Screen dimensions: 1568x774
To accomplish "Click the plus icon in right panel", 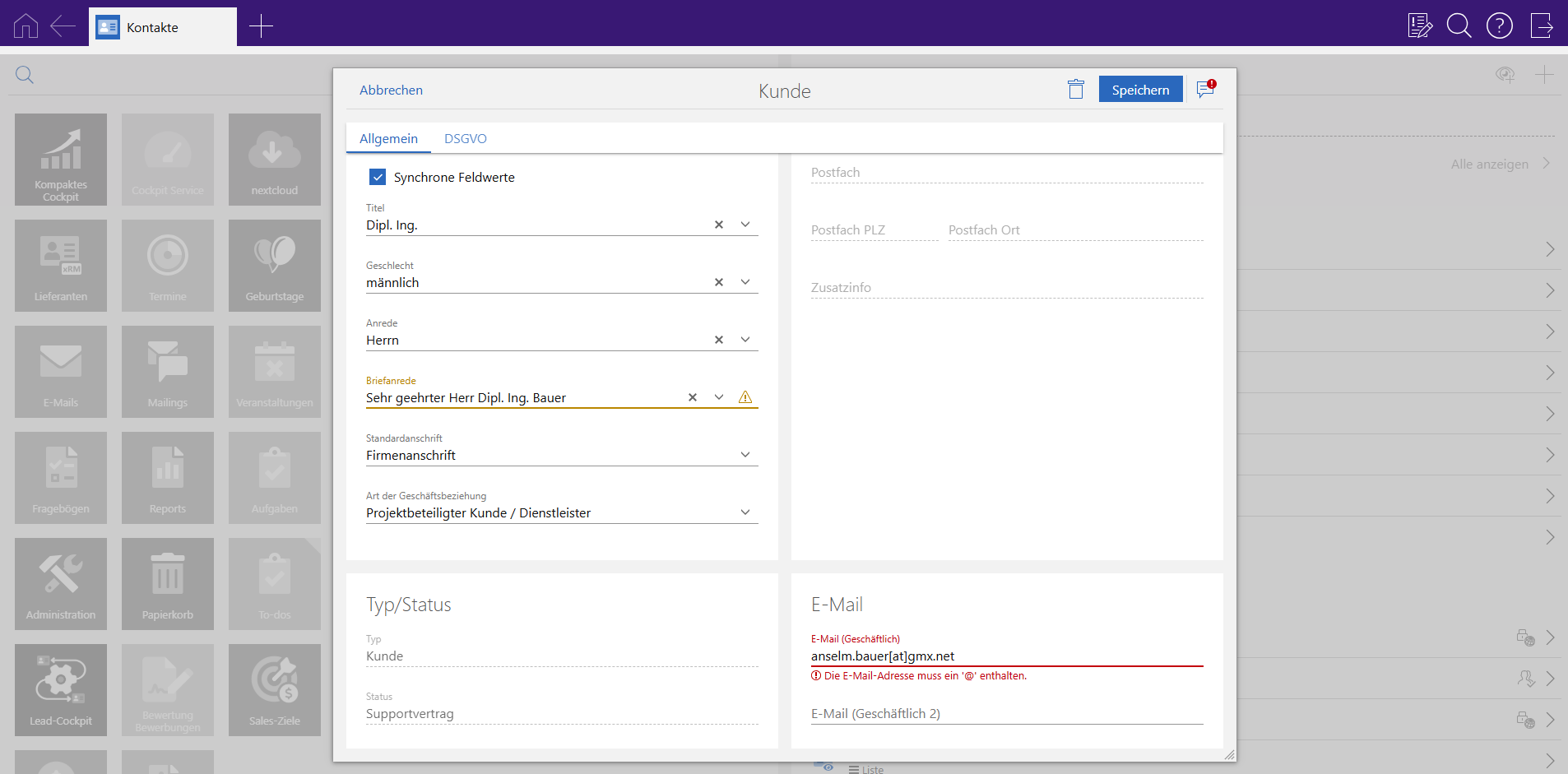I will click(1544, 75).
